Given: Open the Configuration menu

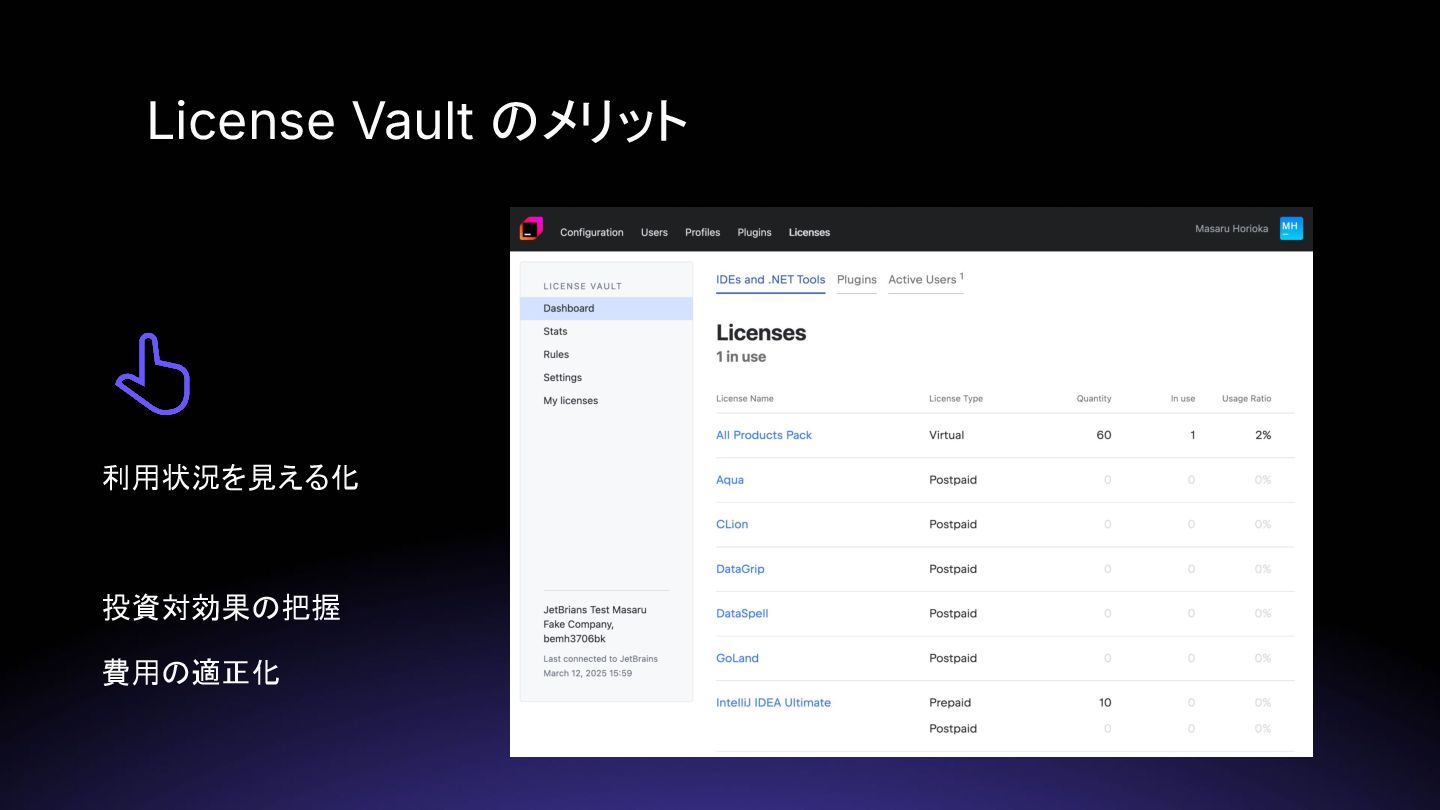Looking at the screenshot, I should [591, 232].
